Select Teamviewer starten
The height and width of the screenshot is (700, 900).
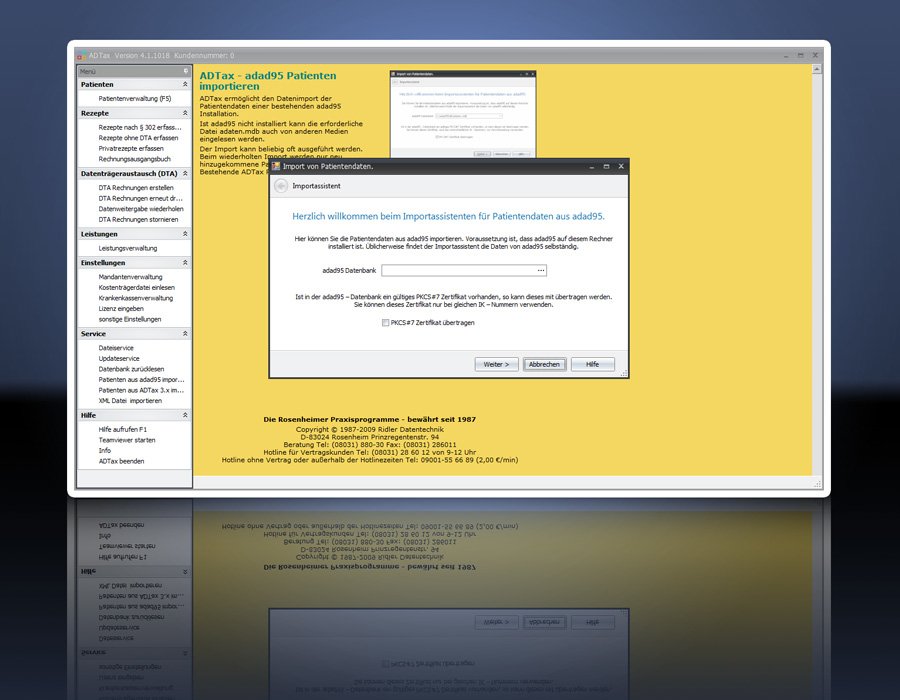coord(127,440)
